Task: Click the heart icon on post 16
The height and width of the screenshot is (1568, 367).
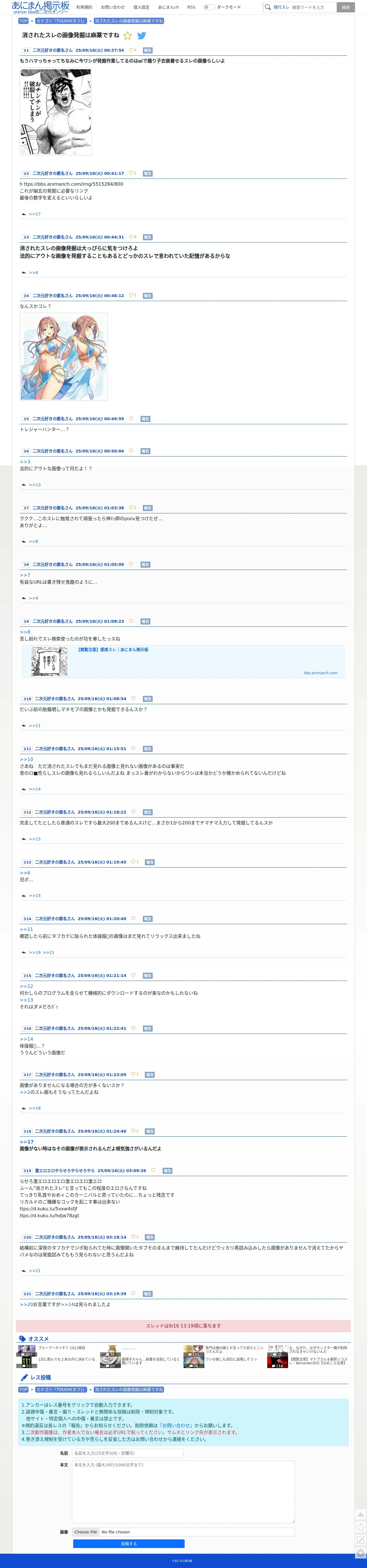Action: tap(133, 1028)
